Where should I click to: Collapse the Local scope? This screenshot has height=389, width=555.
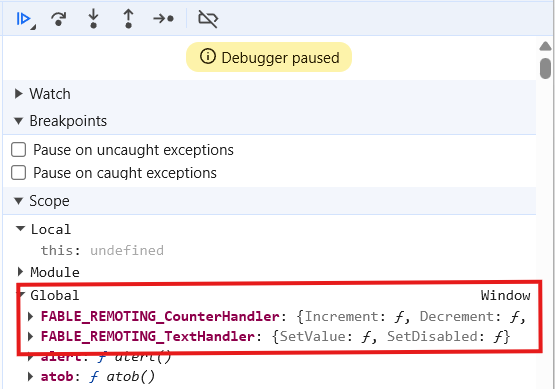pyautogui.click(x=21, y=229)
